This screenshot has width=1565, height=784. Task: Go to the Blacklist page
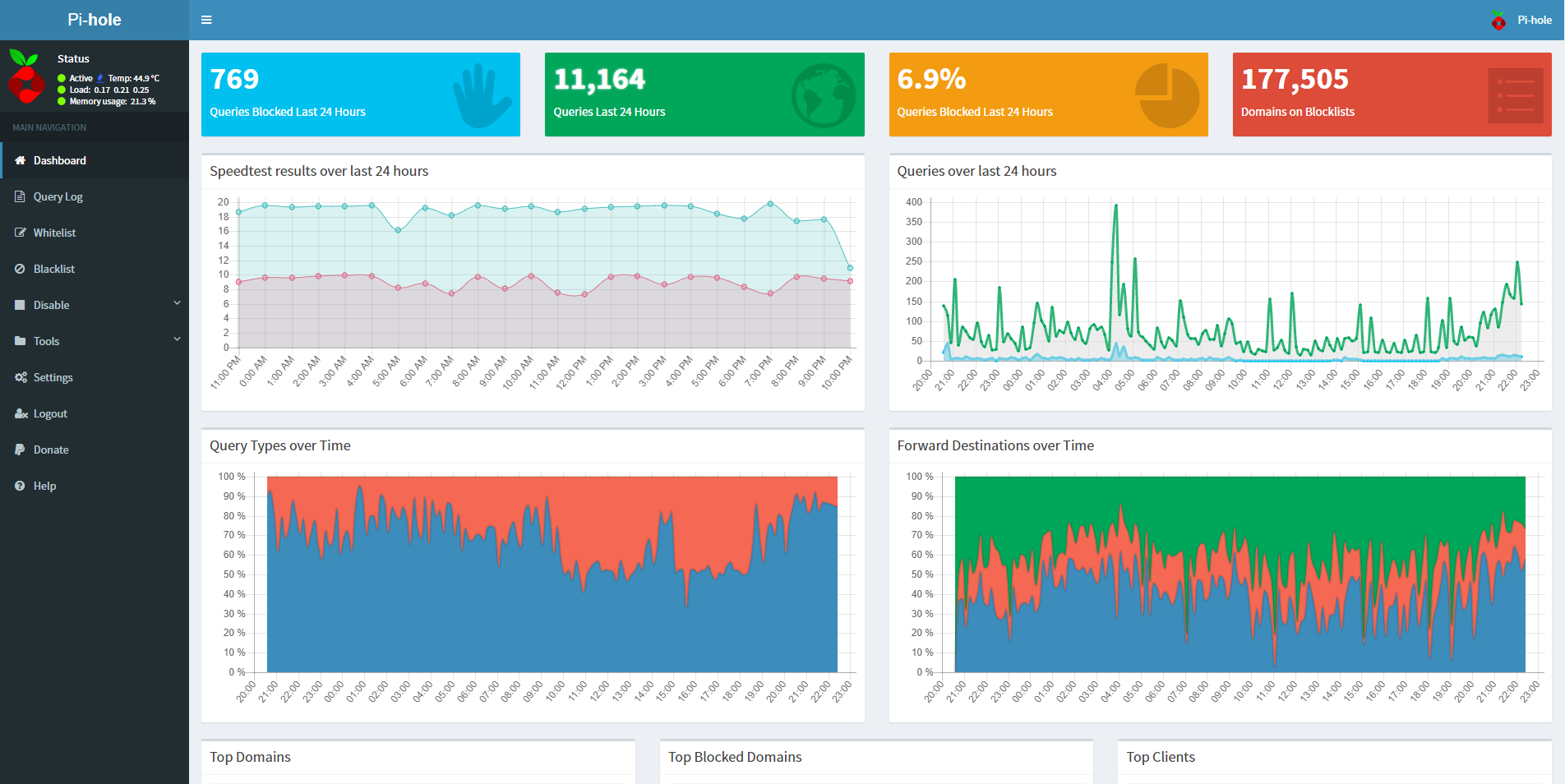[x=95, y=269]
